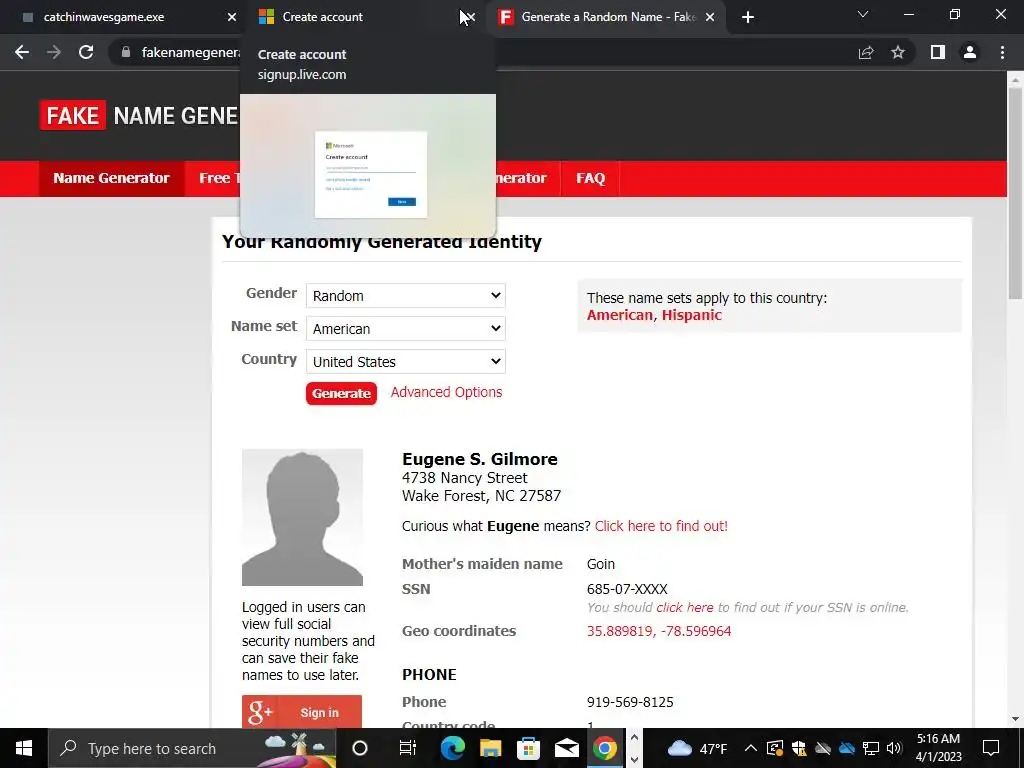Open Chrome three-dot menu
Viewport: 1024px width, 768px height.
1002,52
